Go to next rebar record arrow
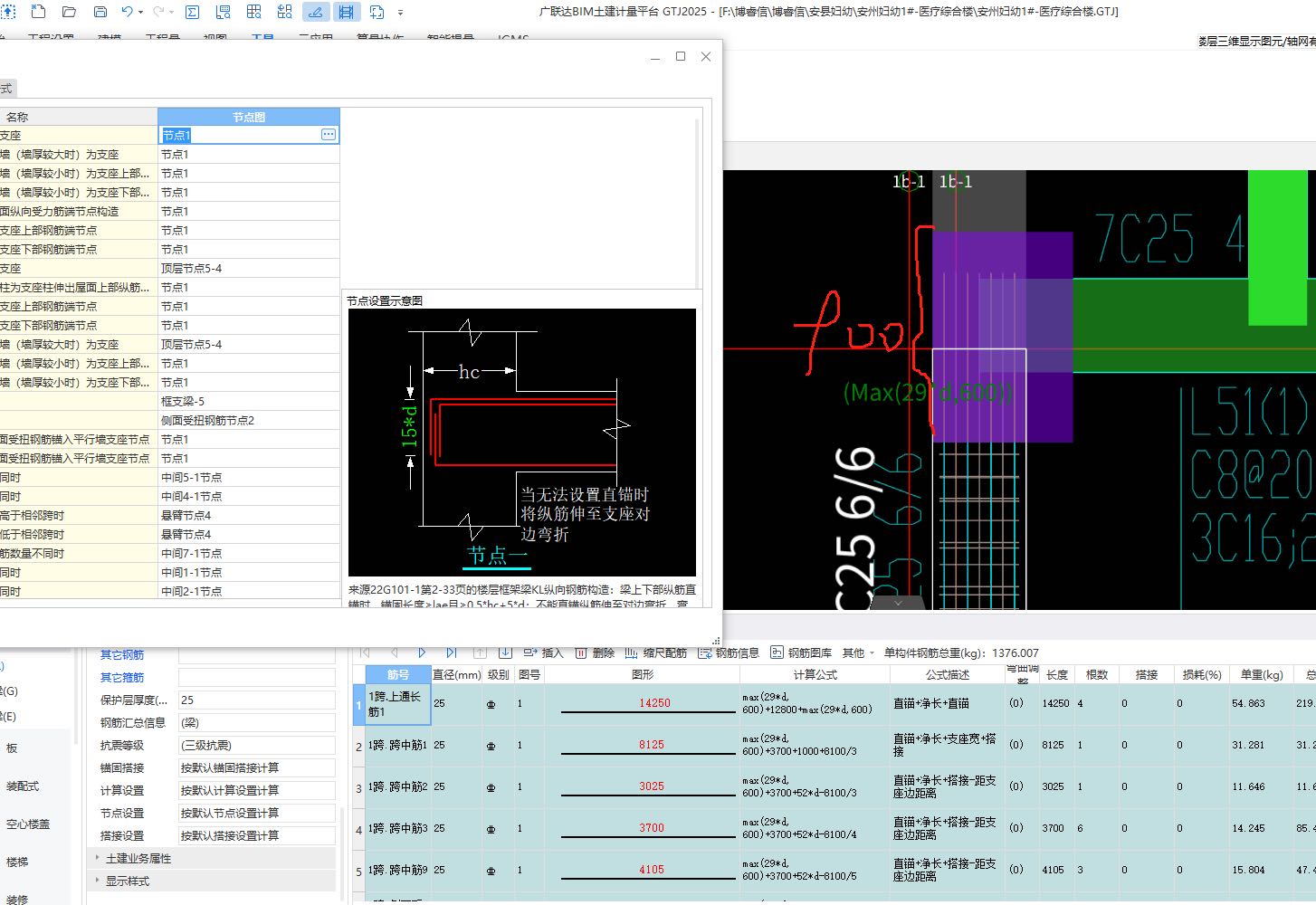Screen dimensions: 1316x905 422,653
